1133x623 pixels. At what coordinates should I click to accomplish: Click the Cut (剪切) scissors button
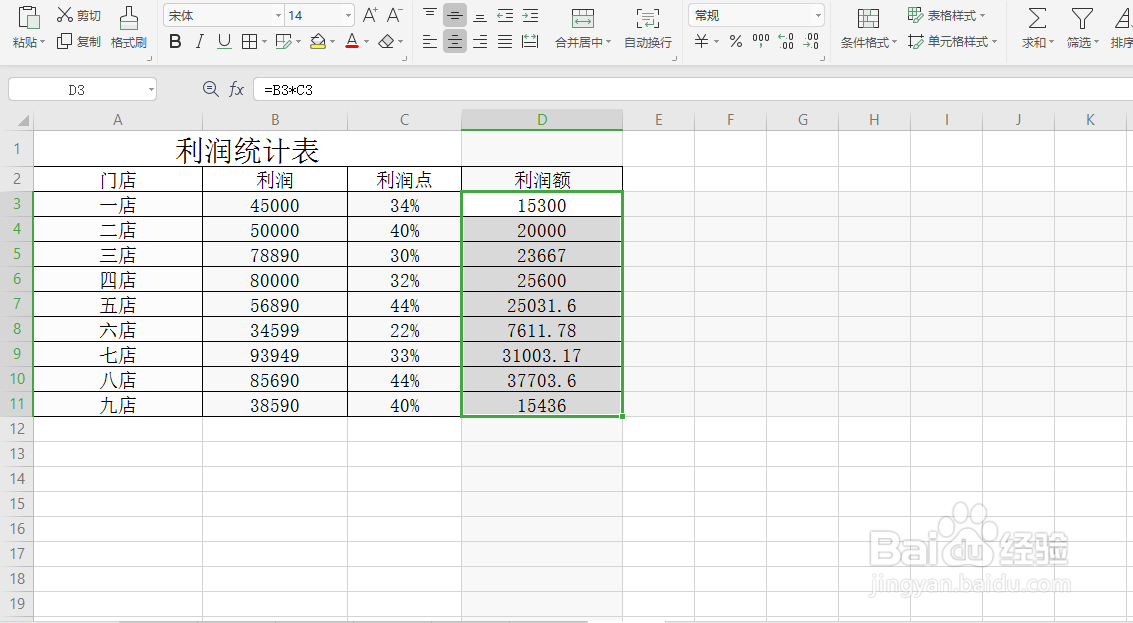[x=78, y=15]
